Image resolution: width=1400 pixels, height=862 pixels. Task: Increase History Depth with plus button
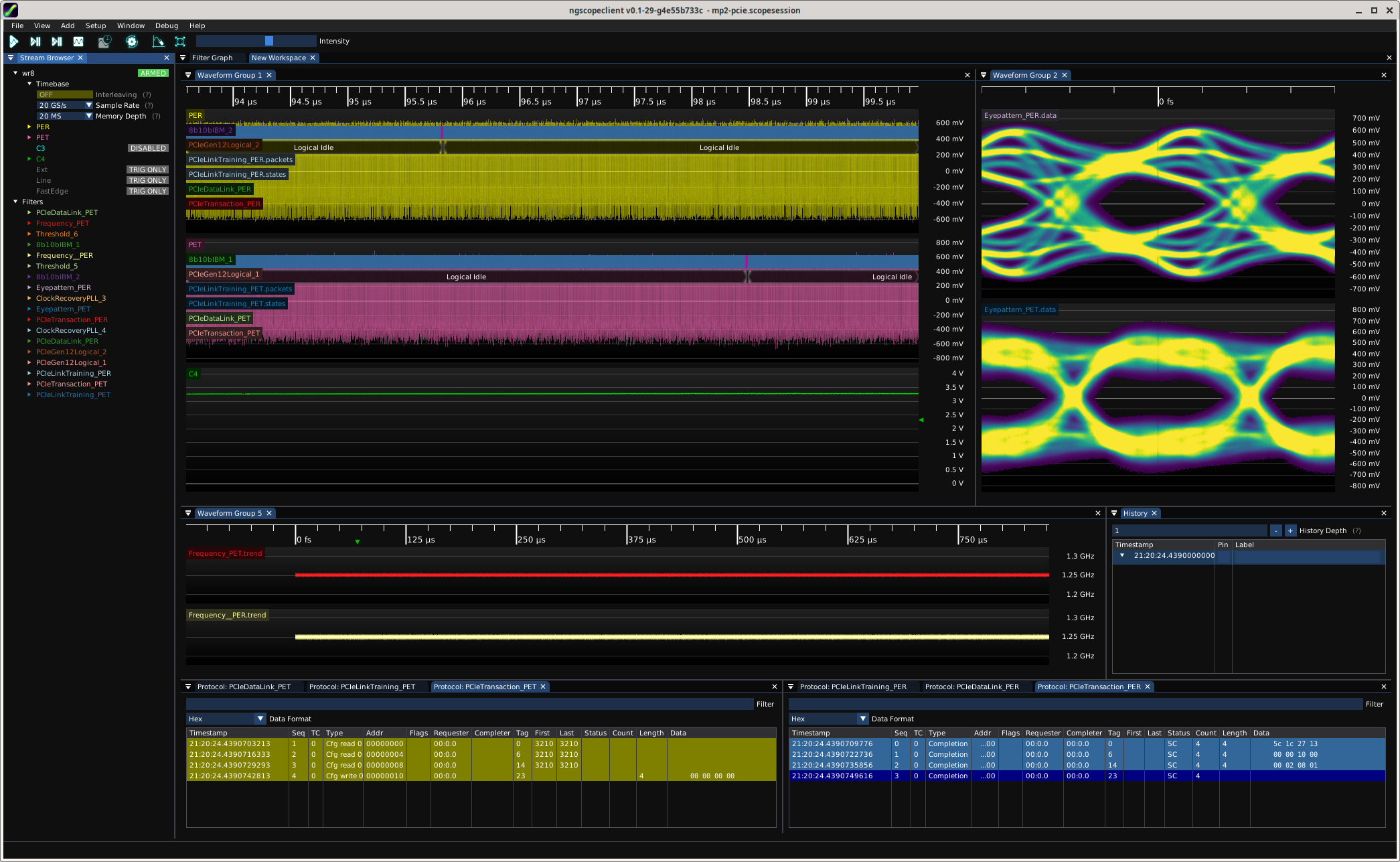(1290, 530)
